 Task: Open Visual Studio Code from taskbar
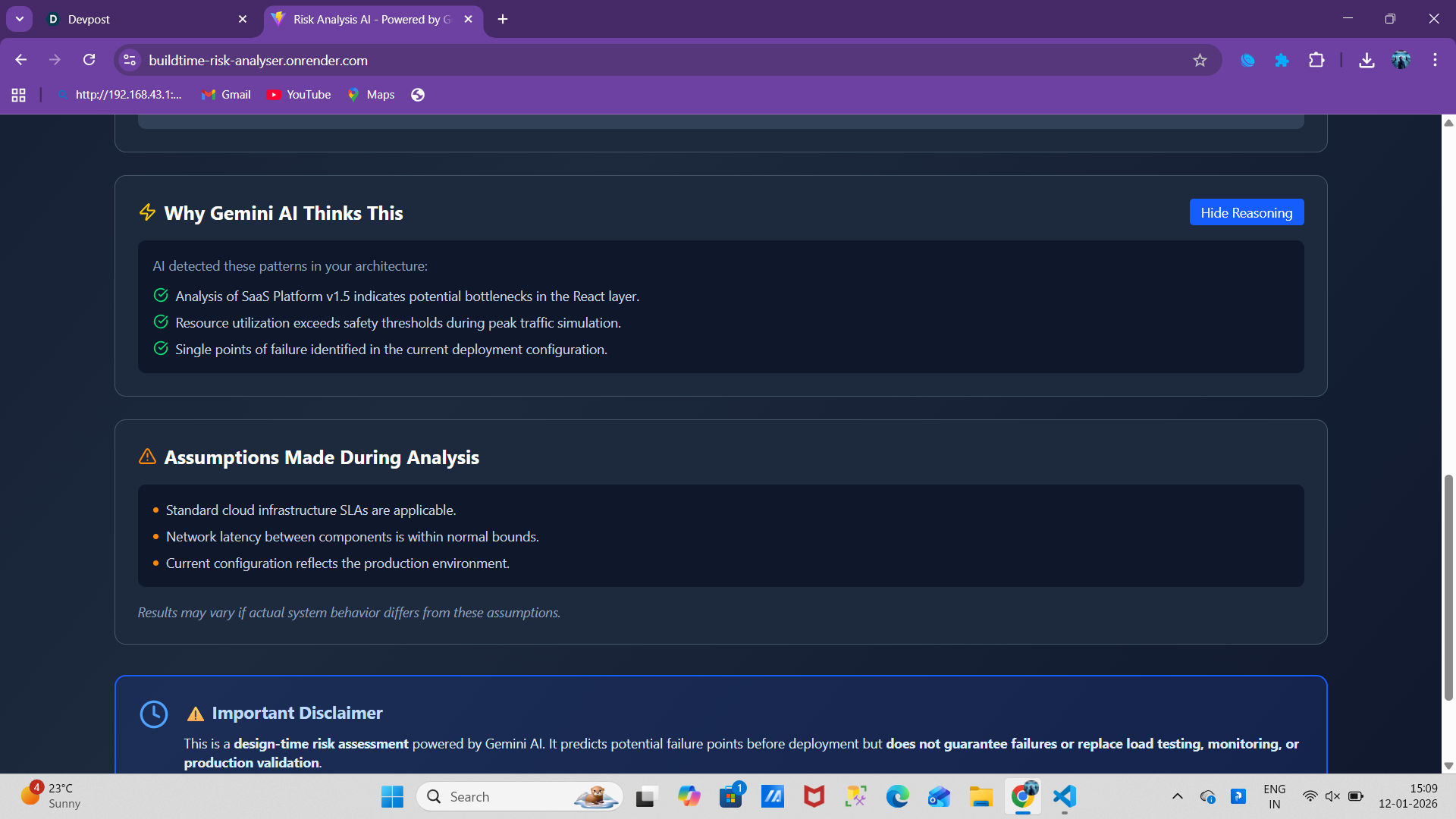point(1065,796)
